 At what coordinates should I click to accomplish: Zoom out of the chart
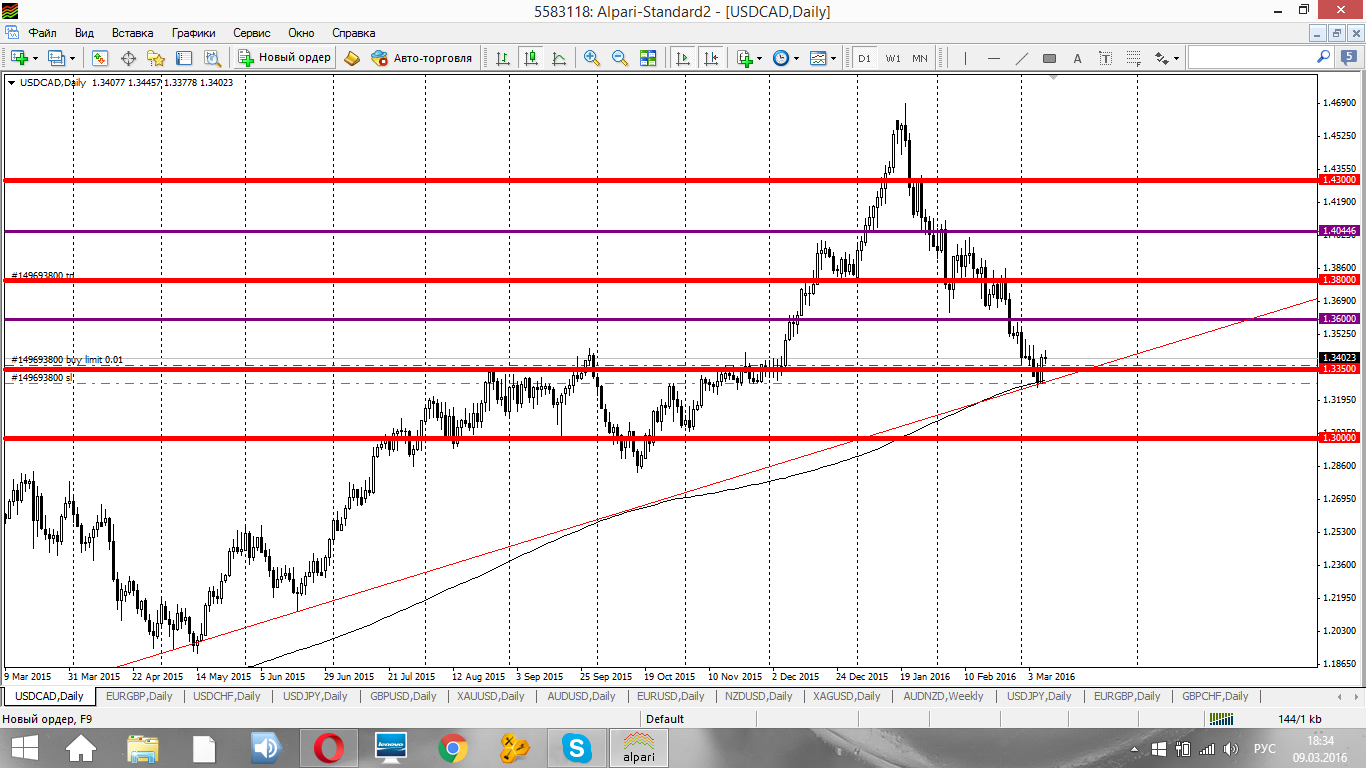click(620, 58)
